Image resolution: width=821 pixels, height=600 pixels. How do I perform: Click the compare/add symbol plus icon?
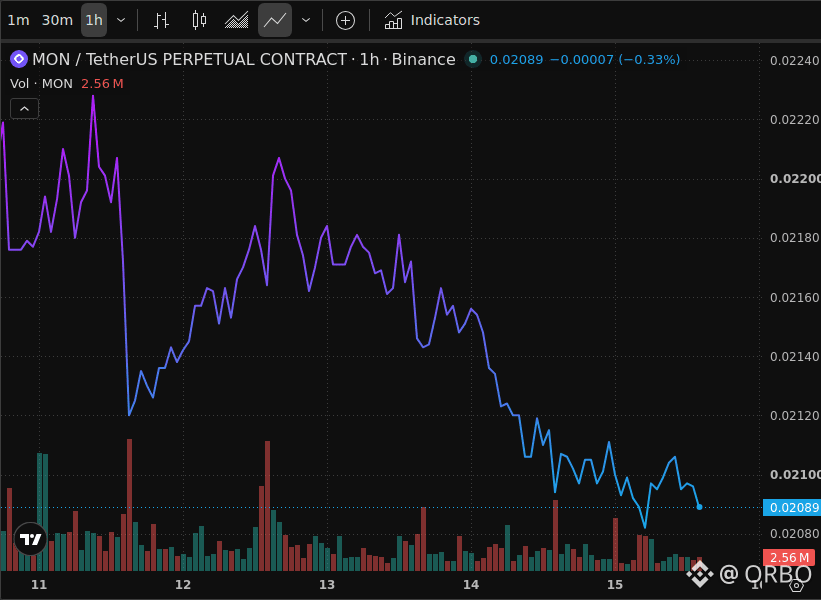click(345, 20)
